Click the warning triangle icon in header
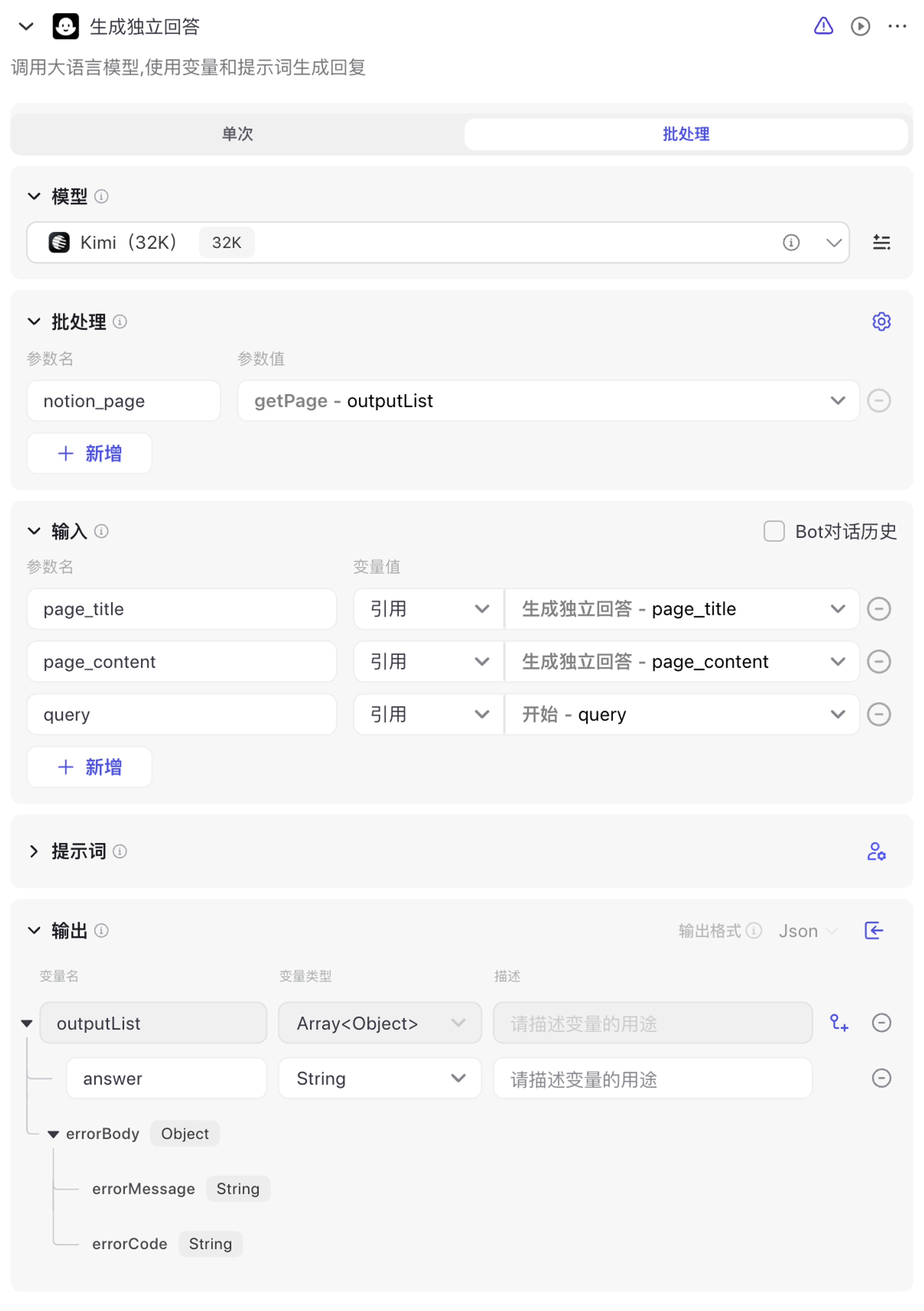This screenshot has width=924, height=1311. coord(823,26)
